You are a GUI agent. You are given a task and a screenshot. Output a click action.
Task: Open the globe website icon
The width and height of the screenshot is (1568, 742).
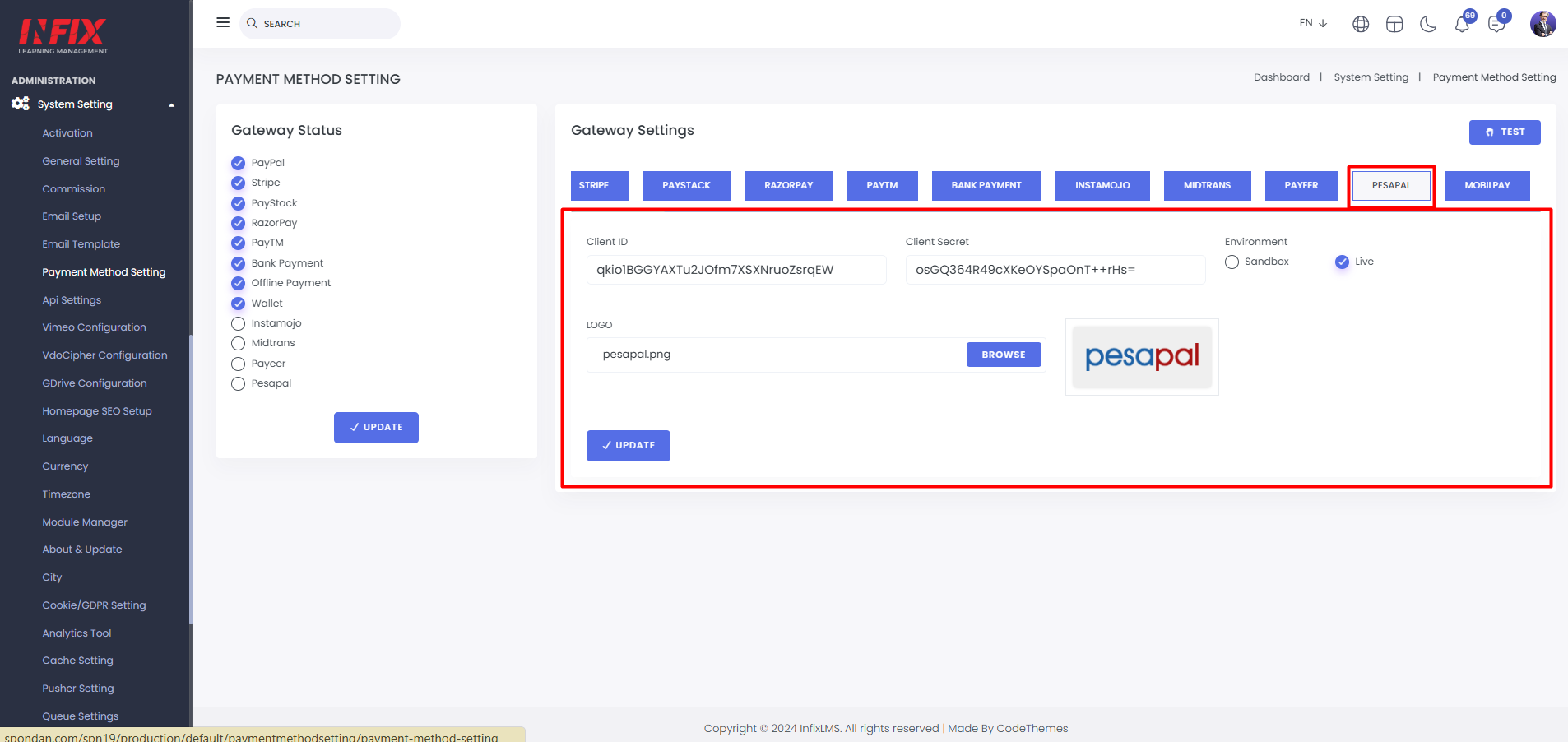tap(1361, 24)
